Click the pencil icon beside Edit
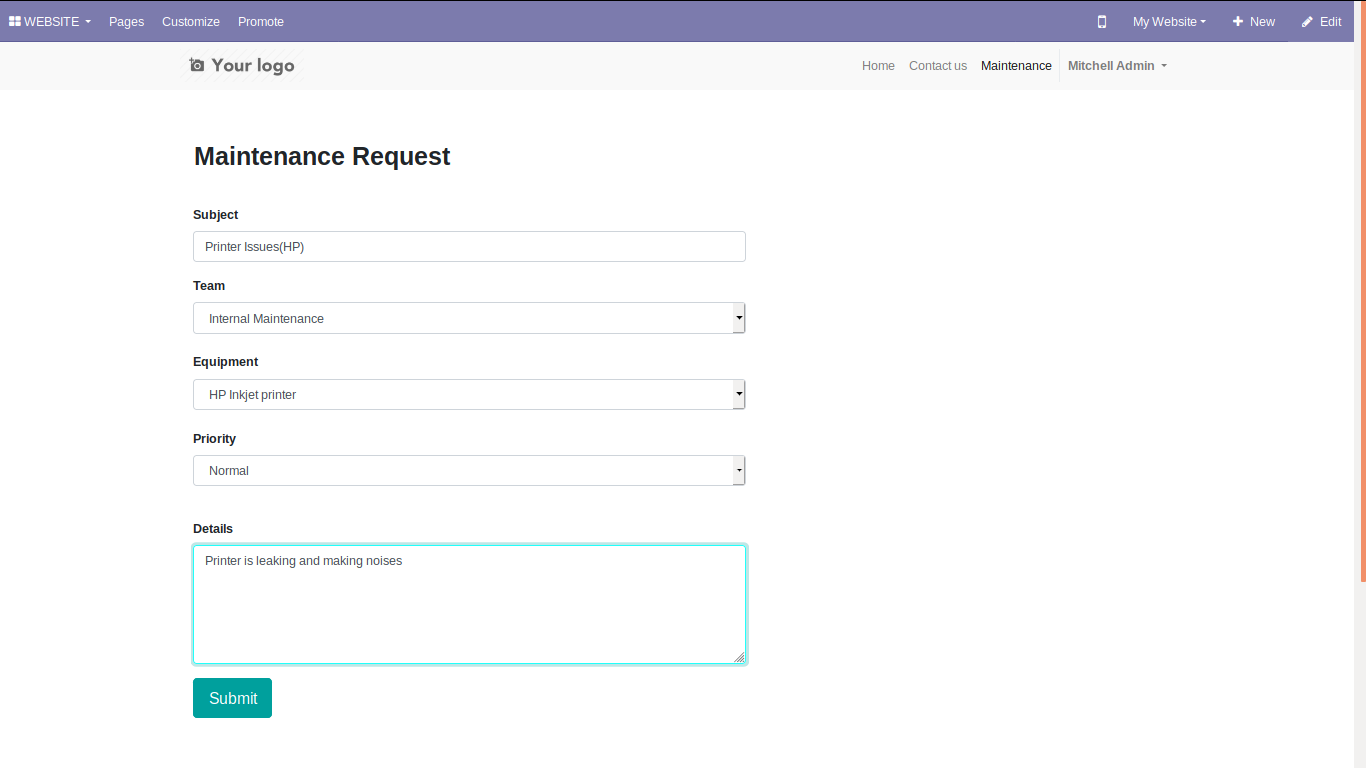The height and width of the screenshot is (768, 1366). point(1307,21)
